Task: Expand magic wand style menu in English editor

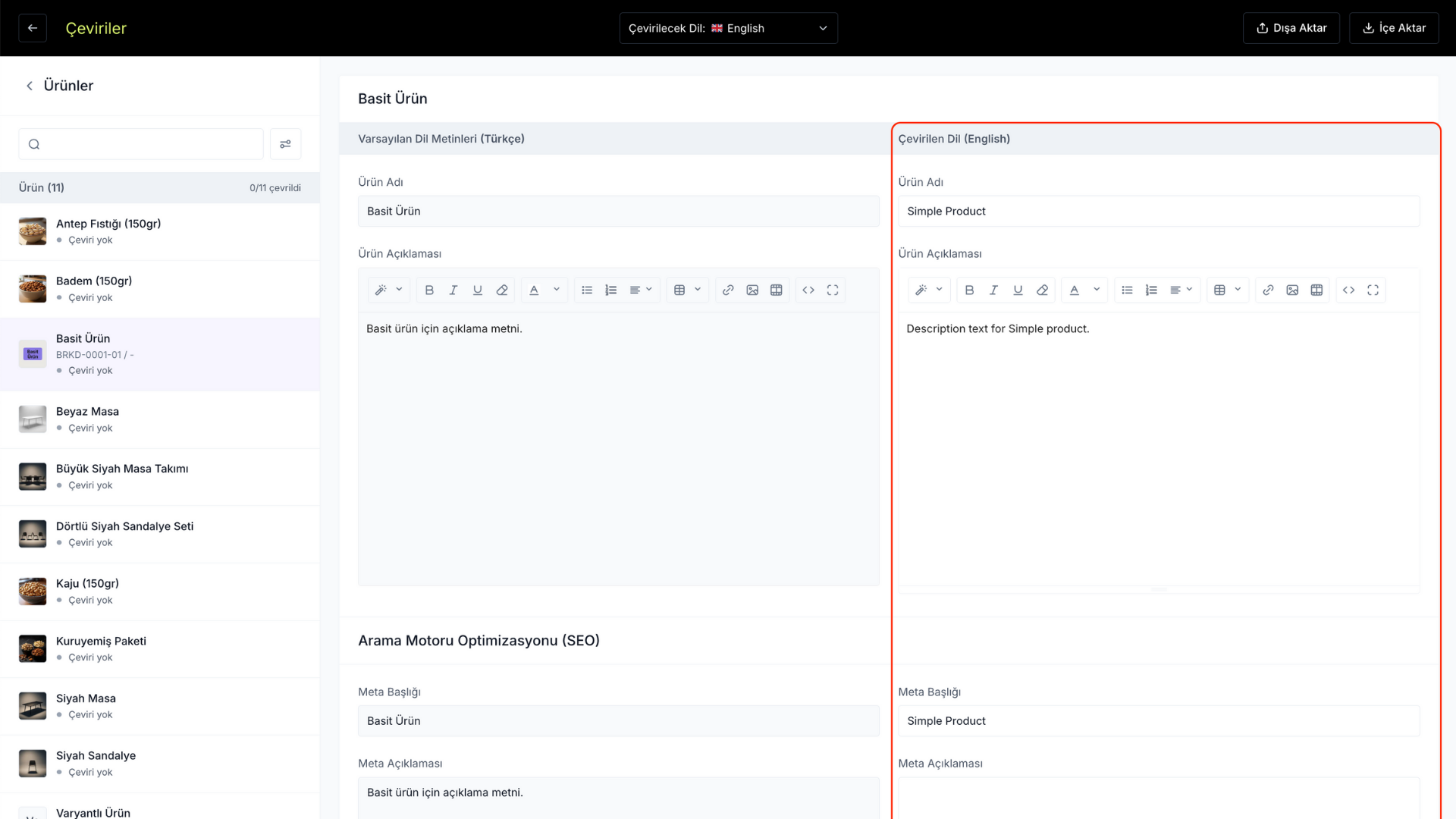Action: click(929, 290)
